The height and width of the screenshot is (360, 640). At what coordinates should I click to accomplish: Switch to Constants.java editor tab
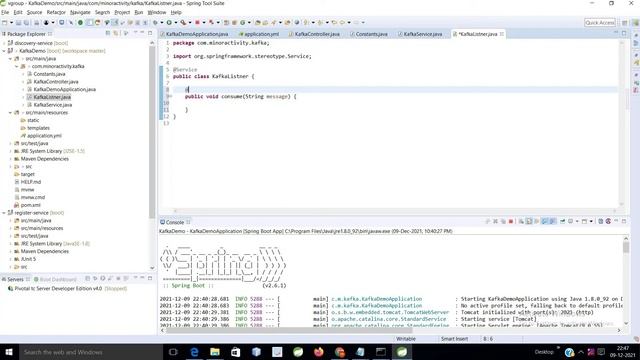point(371,34)
